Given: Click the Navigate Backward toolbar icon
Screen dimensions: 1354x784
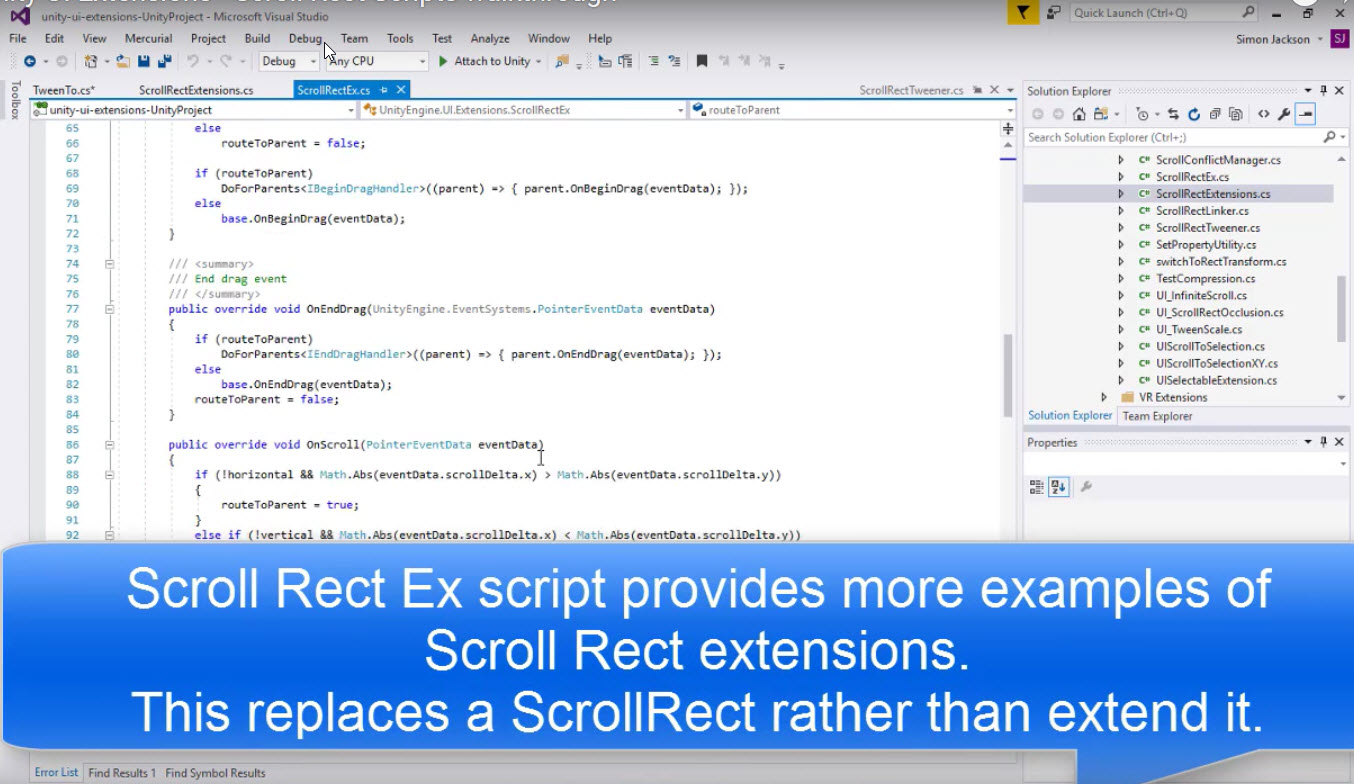Looking at the screenshot, I should click(x=30, y=61).
